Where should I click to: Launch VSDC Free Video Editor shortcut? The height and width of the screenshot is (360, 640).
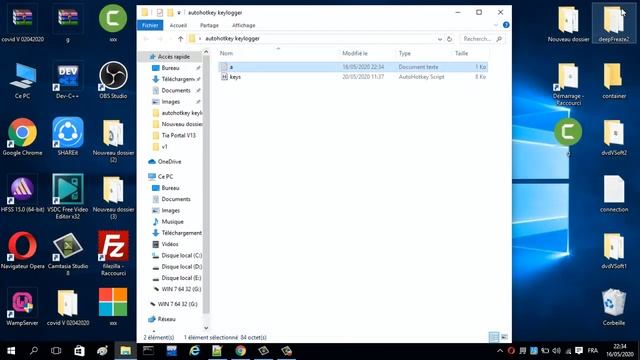68,197
